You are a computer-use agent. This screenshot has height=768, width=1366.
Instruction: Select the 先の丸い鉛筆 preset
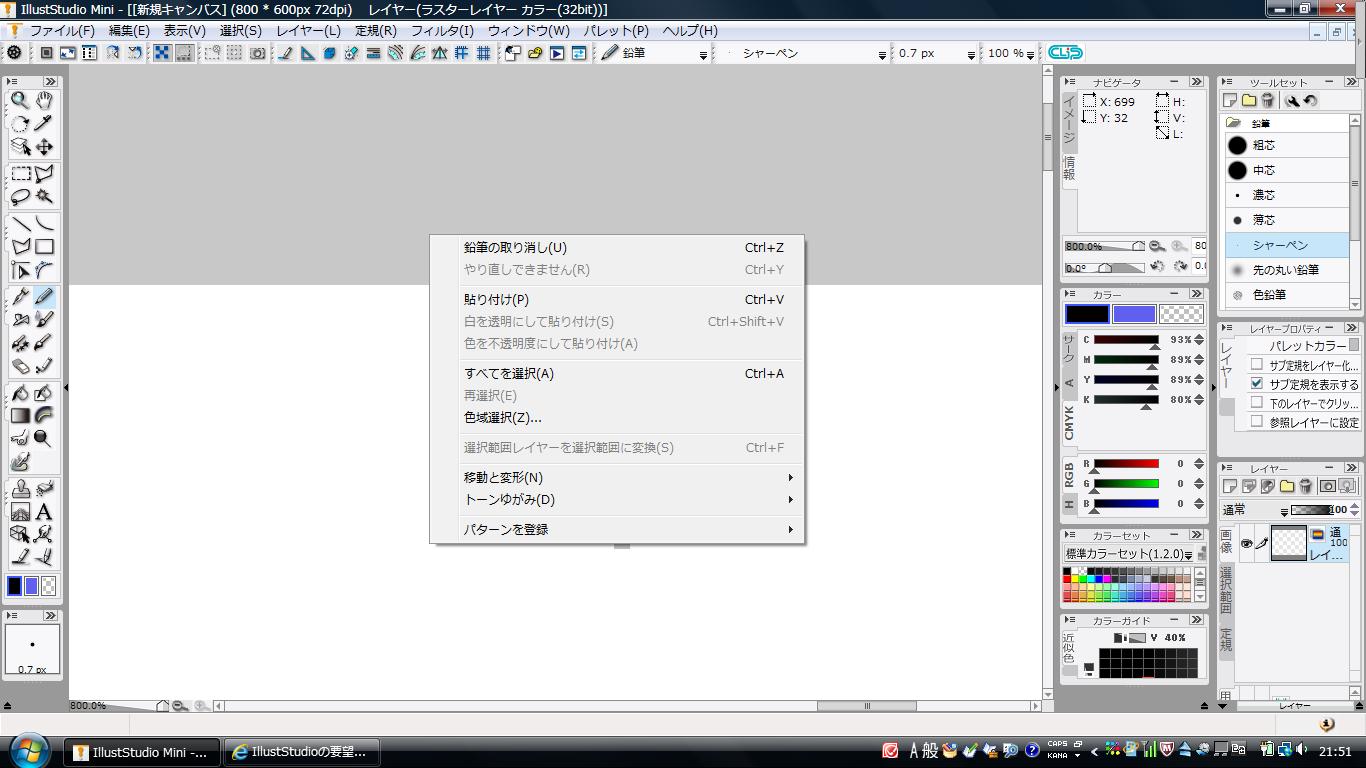point(1287,270)
